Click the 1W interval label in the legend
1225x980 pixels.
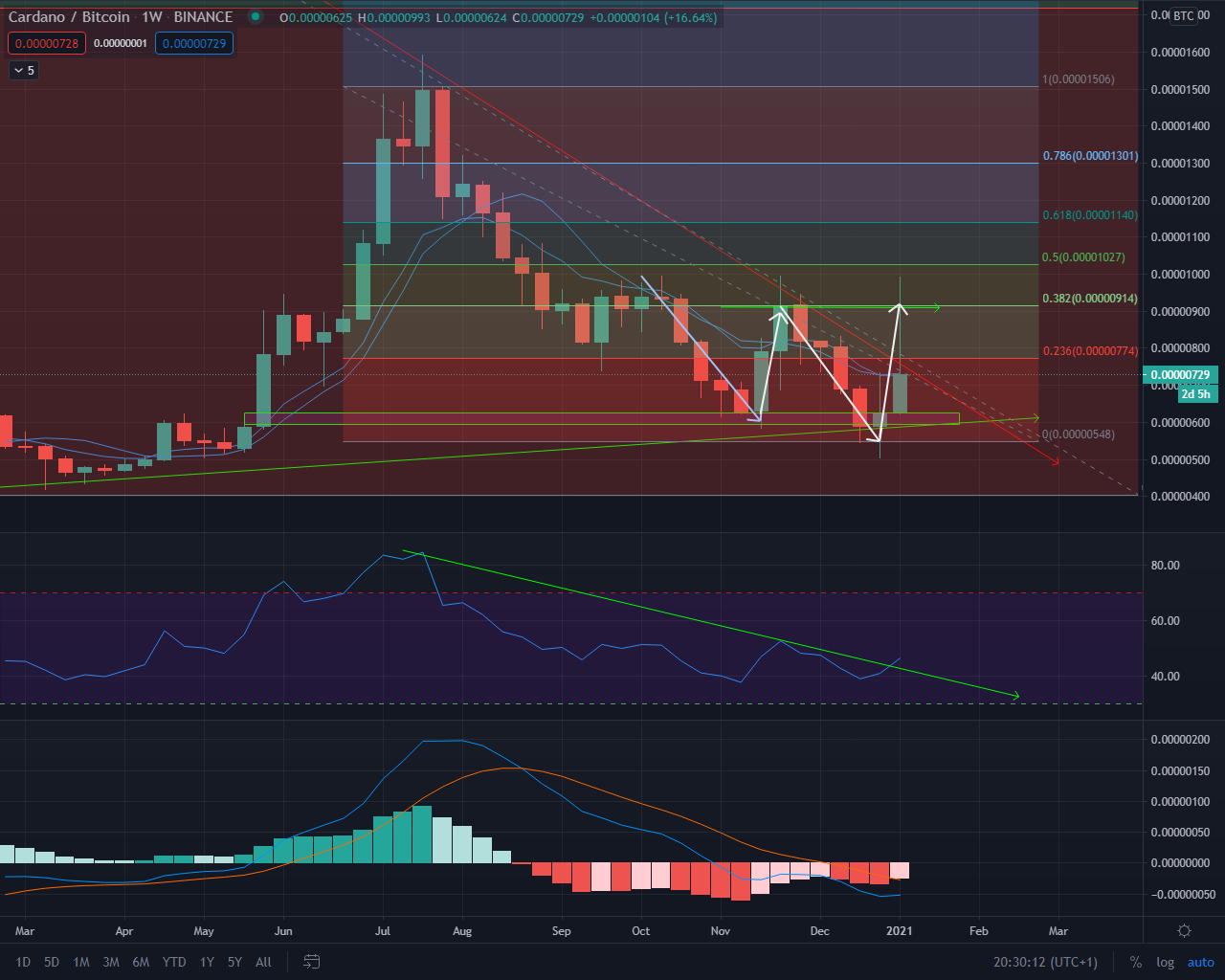152,17
